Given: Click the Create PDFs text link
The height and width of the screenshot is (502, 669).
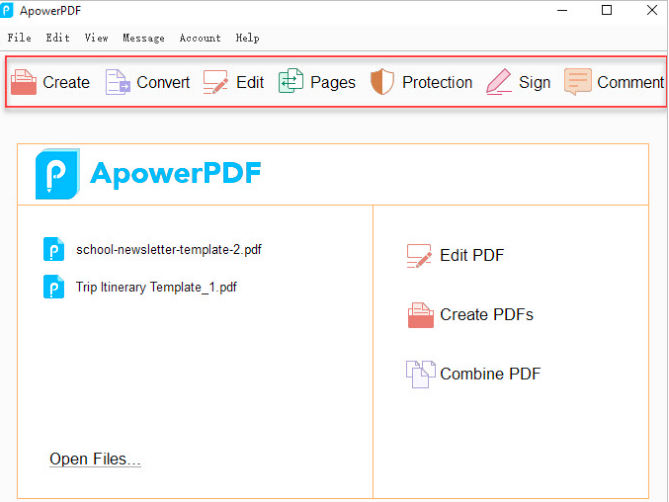Looking at the screenshot, I should (x=487, y=315).
